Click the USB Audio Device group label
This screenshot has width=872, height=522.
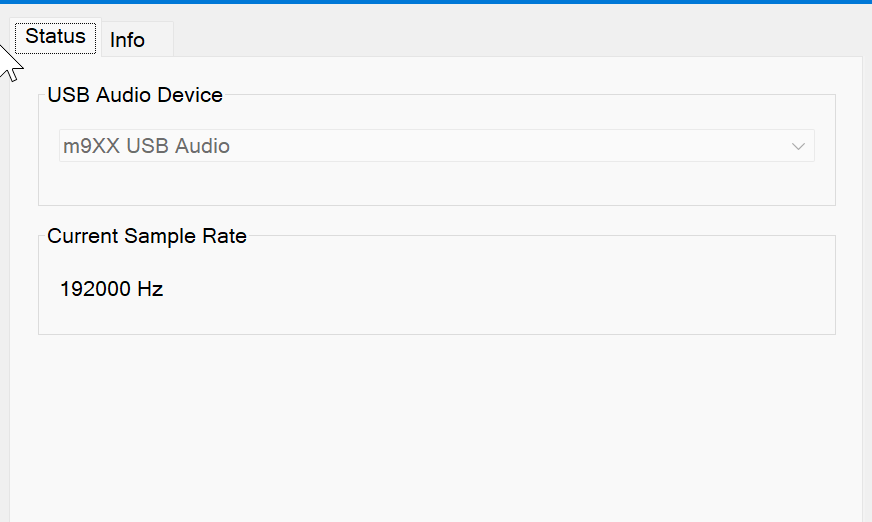coord(135,96)
